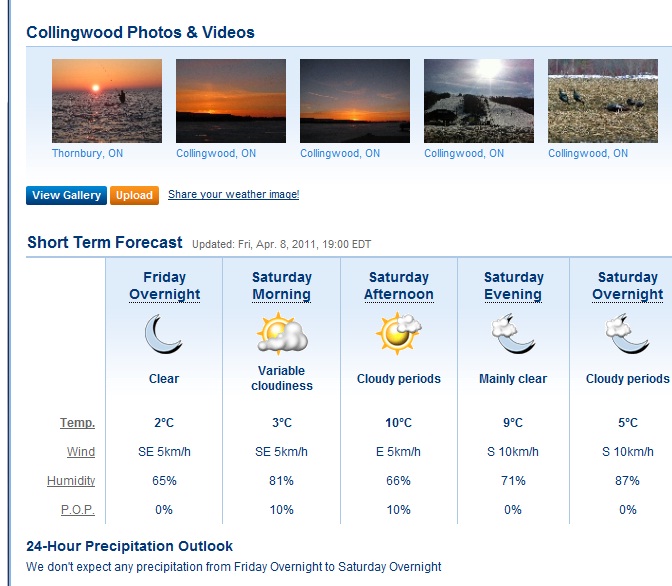Click the orange Upload button
This screenshot has width=672, height=586.
134,195
